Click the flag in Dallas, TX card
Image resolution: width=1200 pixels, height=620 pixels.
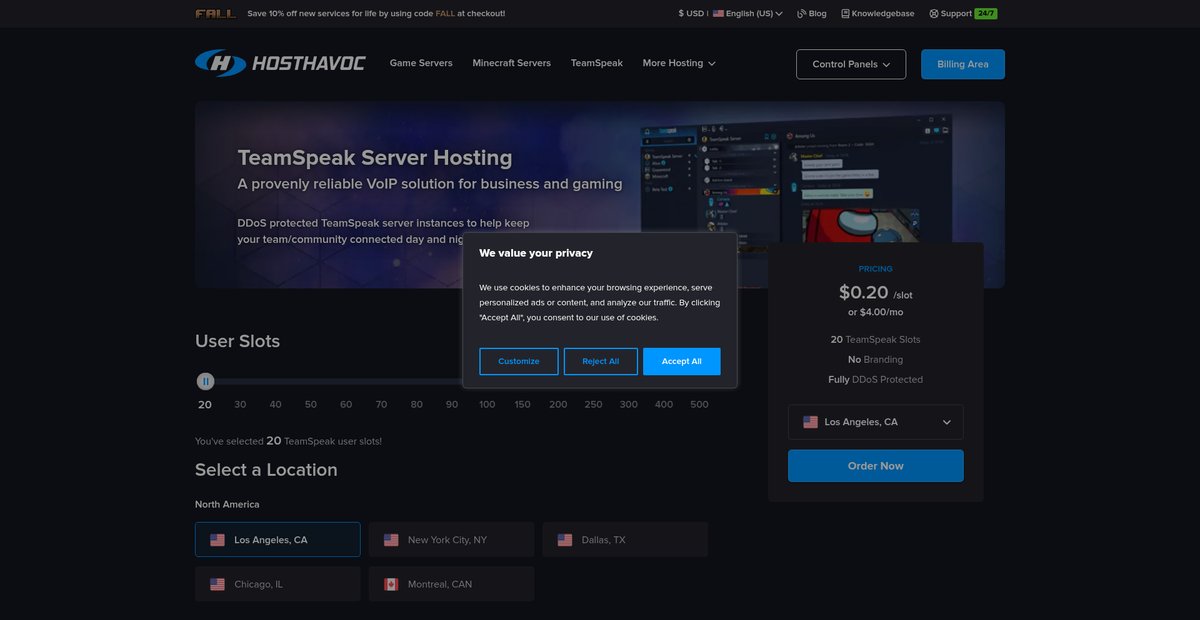tap(565, 540)
